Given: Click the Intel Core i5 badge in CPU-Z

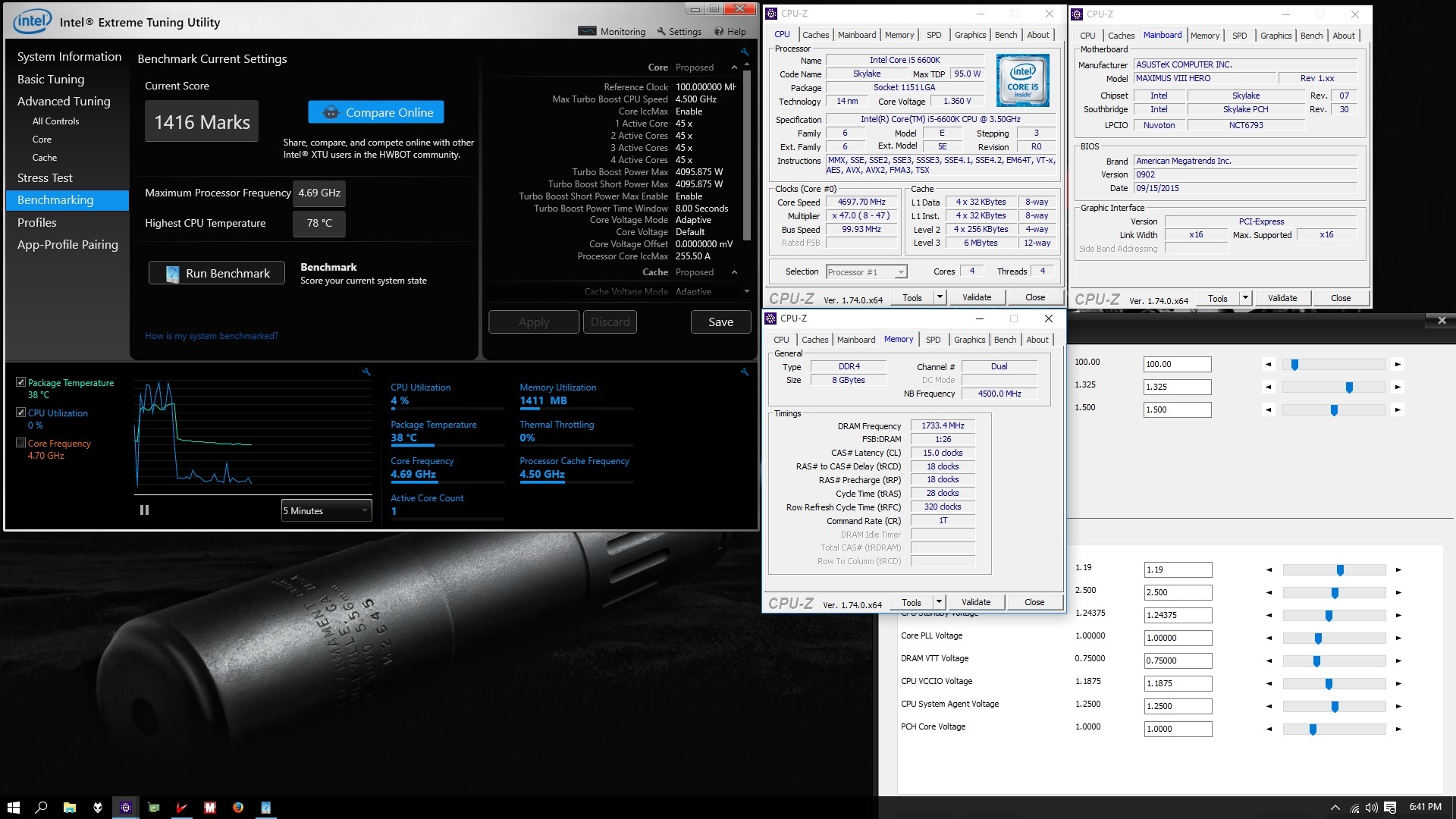Looking at the screenshot, I should pyautogui.click(x=1022, y=80).
